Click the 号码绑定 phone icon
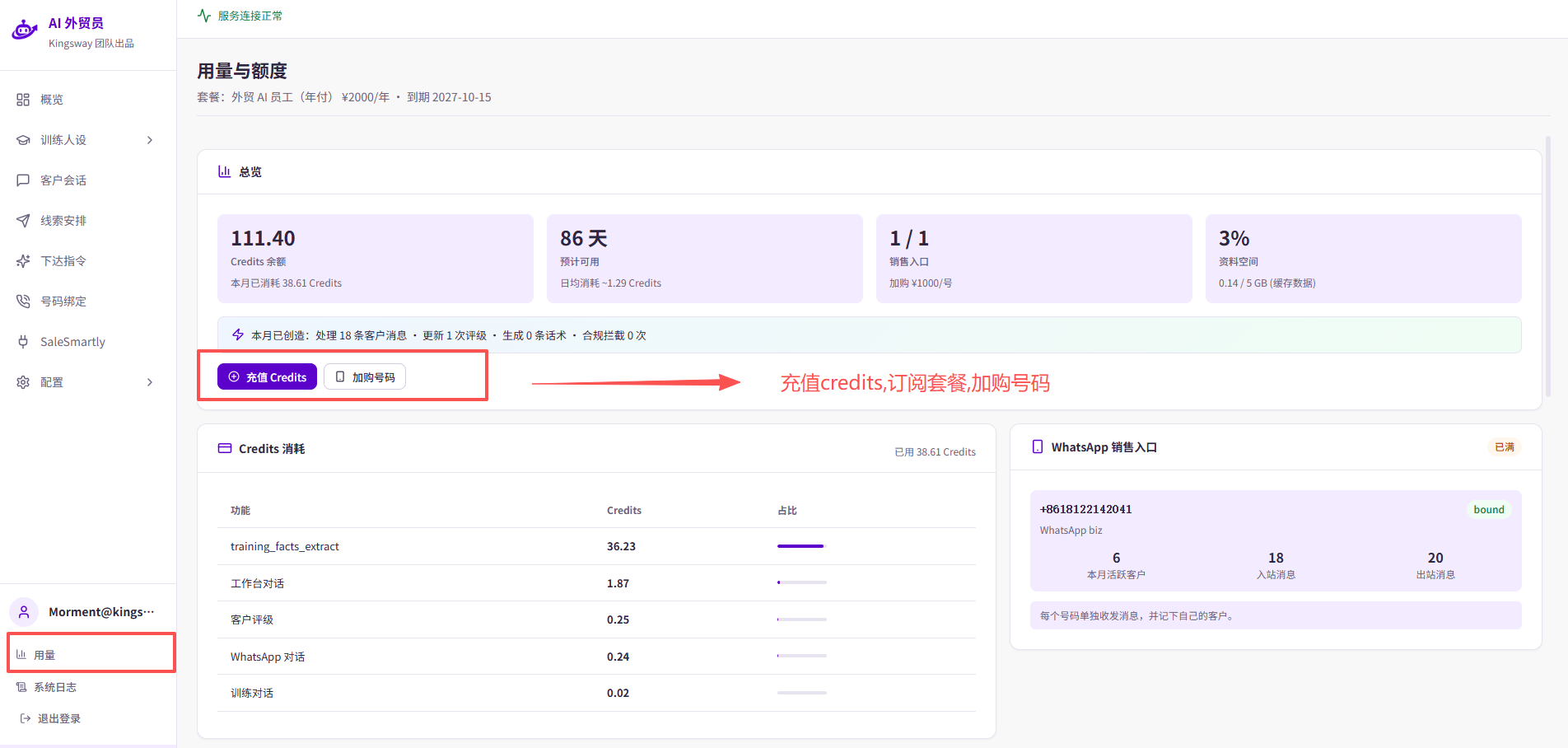 (x=23, y=302)
